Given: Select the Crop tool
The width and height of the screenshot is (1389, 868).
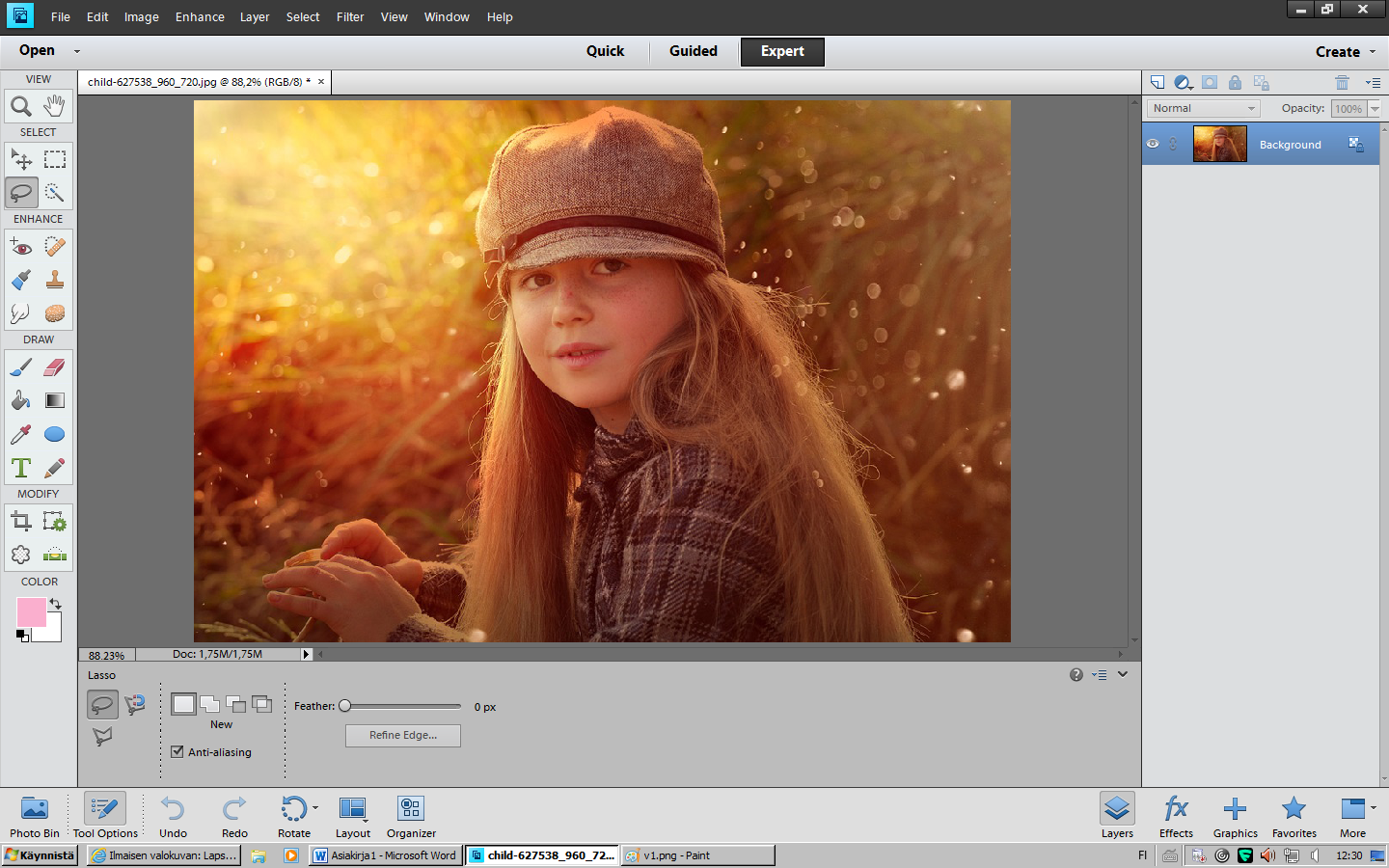Looking at the screenshot, I should (x=21, y=522).
